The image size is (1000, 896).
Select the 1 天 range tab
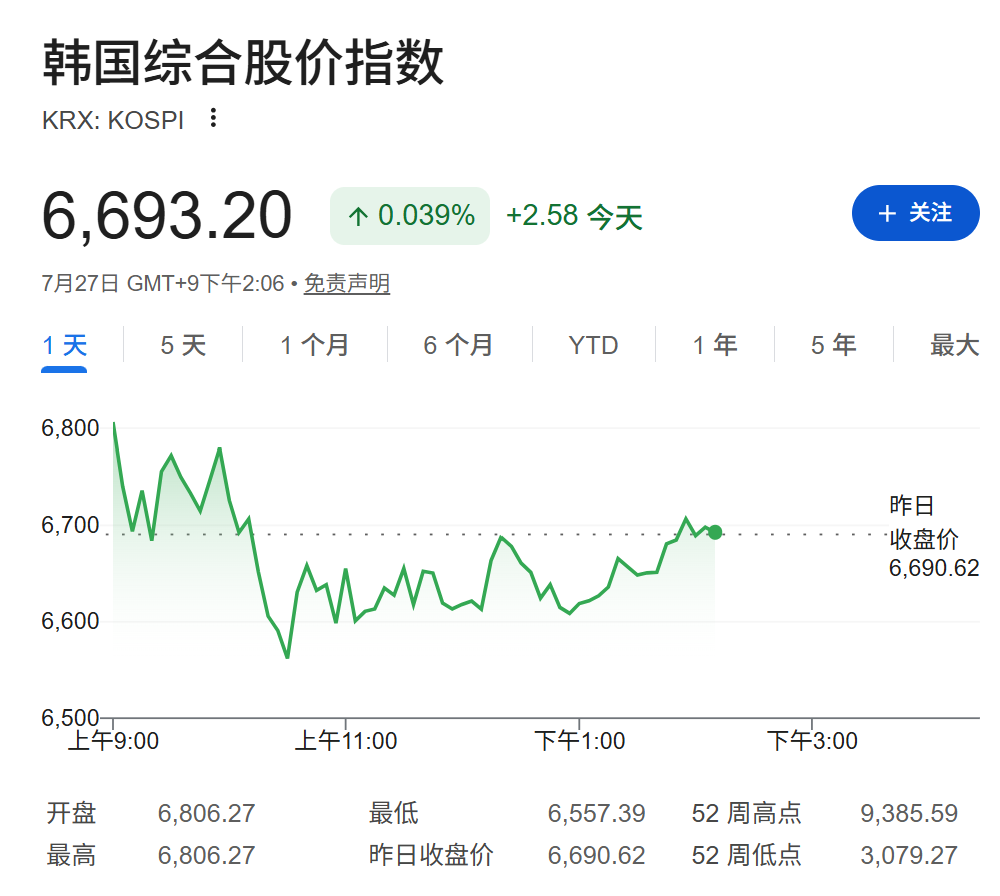tap(64, 346)
